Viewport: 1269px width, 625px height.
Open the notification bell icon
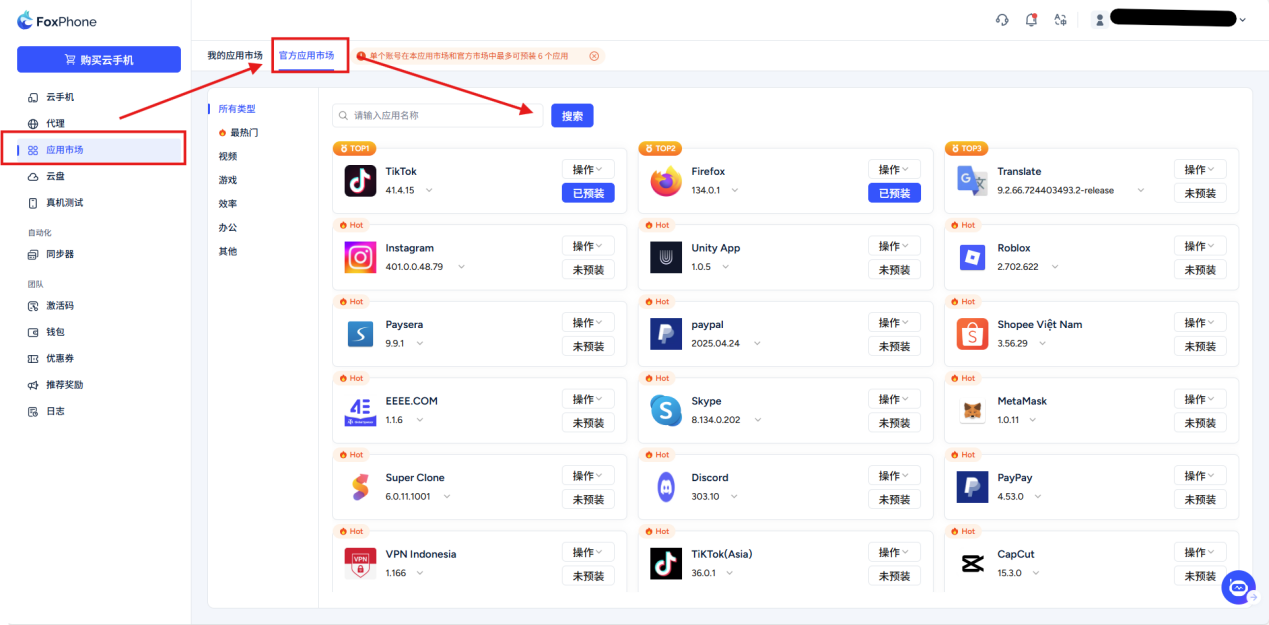point(1031,20)
